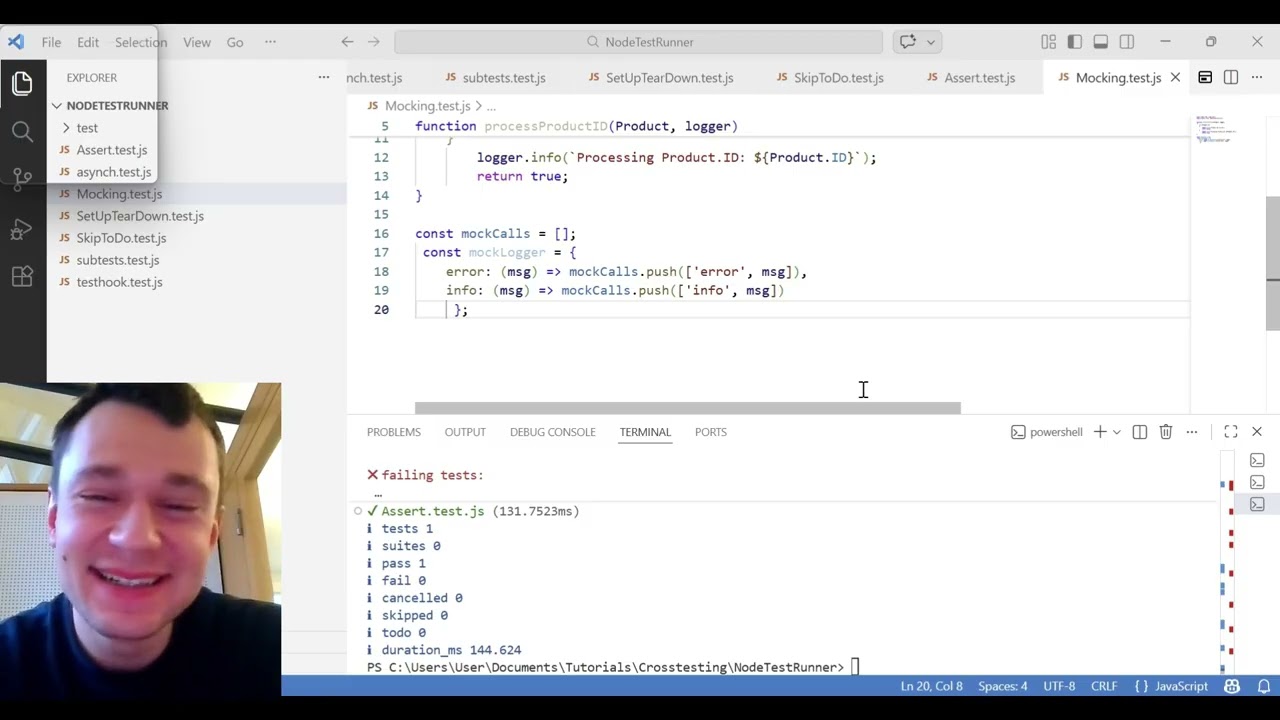The image size is (1280, 720).
Task: Click the editor horizontal scrollbar
Action: (688, 408)
